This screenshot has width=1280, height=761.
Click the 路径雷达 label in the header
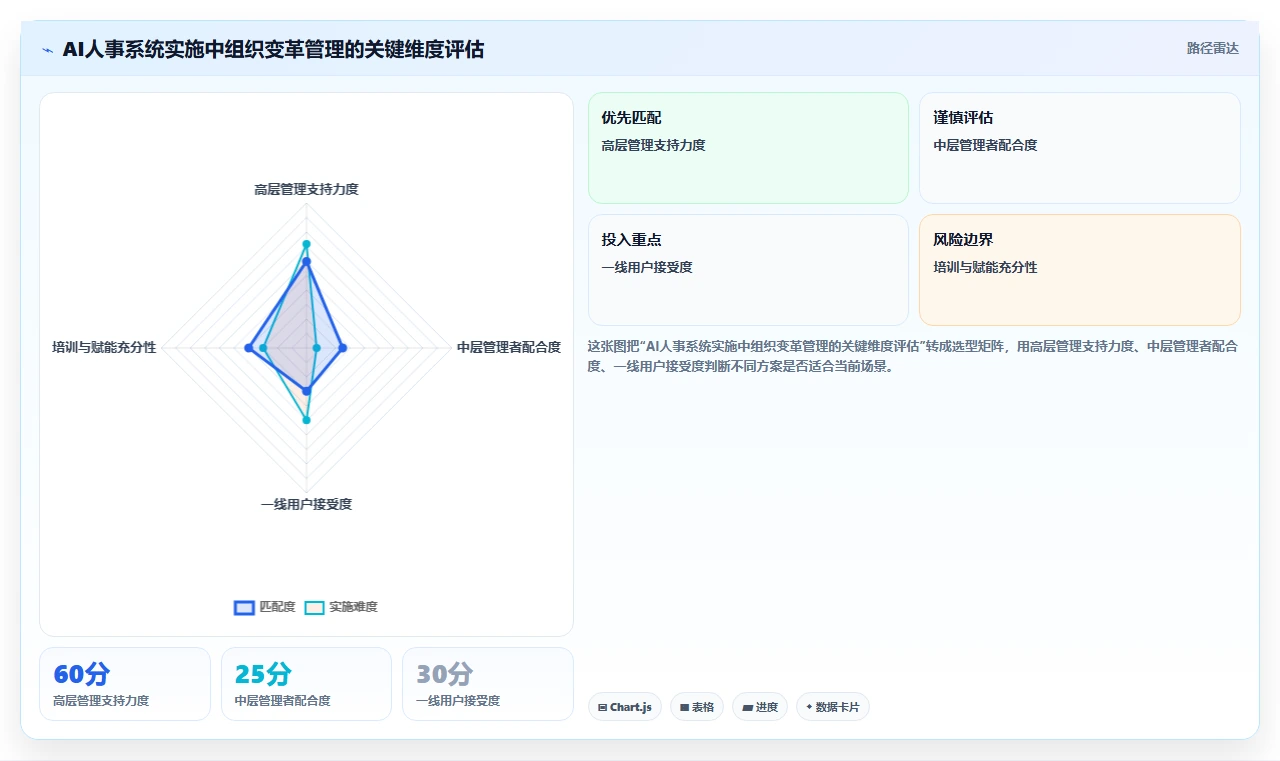(1212, 48)
